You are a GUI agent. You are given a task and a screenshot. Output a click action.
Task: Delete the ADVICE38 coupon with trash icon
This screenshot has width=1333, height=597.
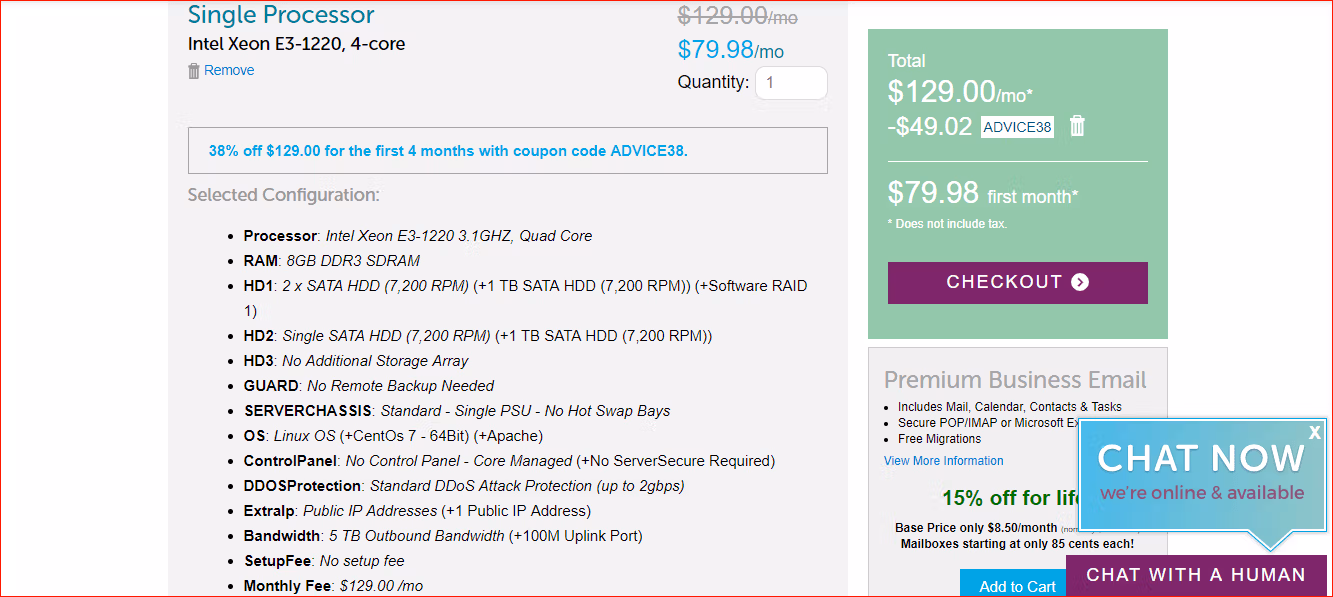click(x=1077, y=126)
